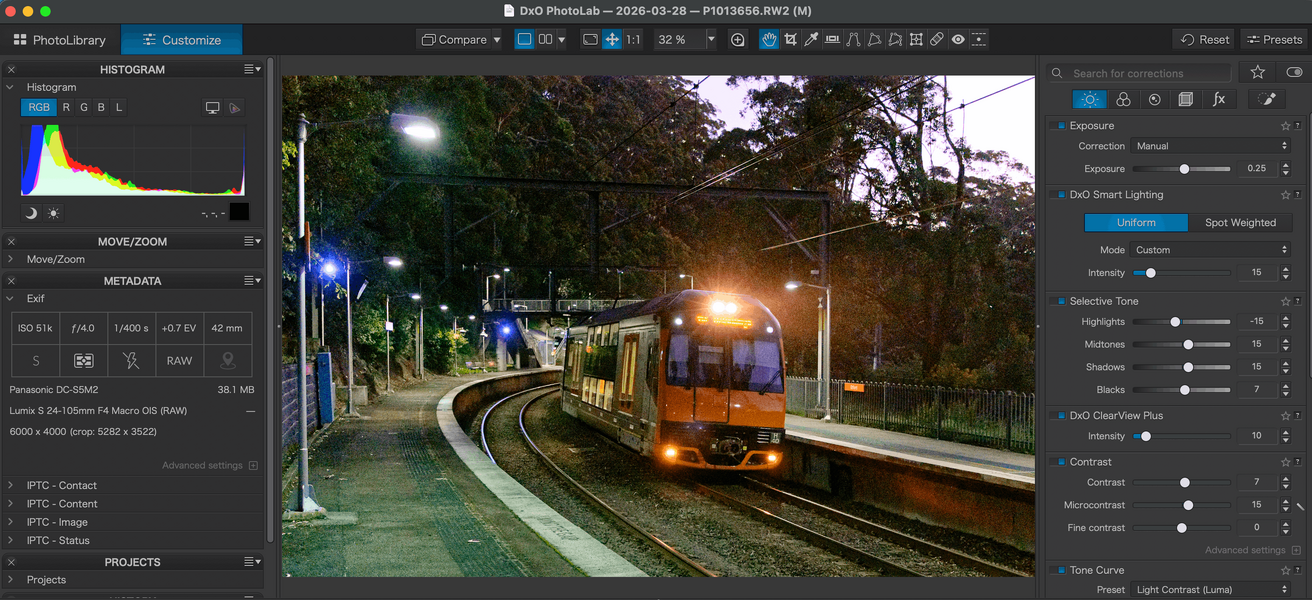Select the Hand tool in the toolbar
The image size is (1312, 600).
(769, 39)
